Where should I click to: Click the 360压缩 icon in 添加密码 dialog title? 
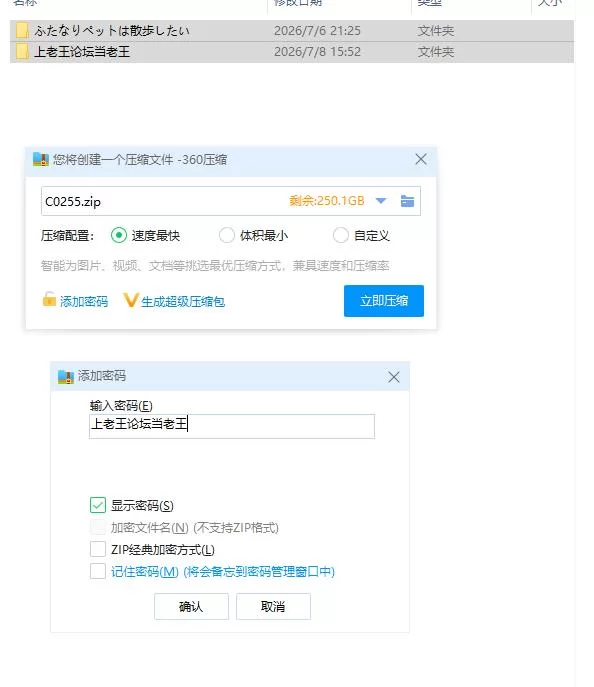(66, 376)
